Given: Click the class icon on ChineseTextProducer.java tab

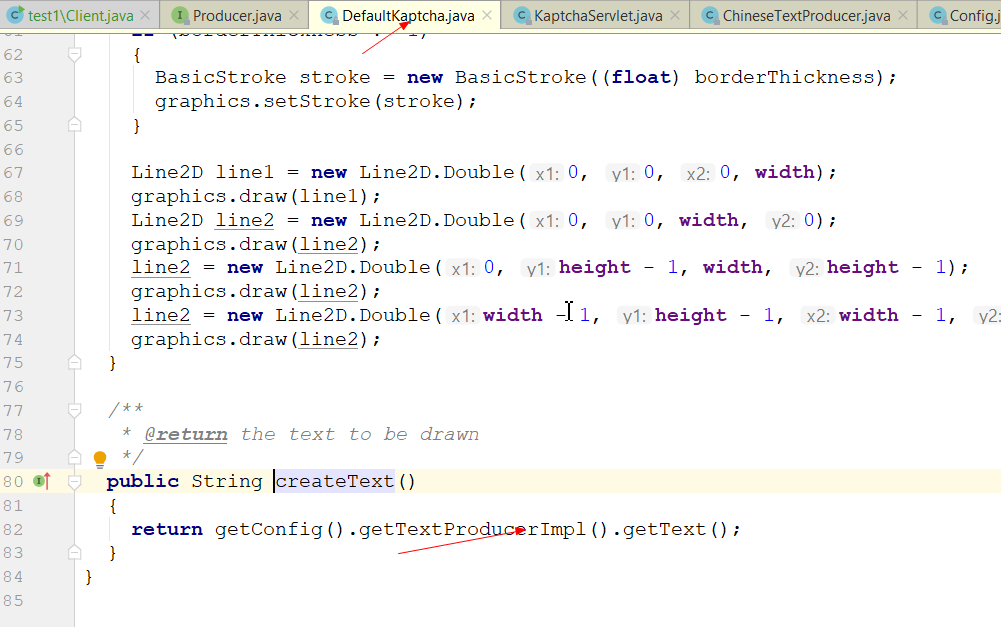Looking at the screenshot, I should [709, 15].
